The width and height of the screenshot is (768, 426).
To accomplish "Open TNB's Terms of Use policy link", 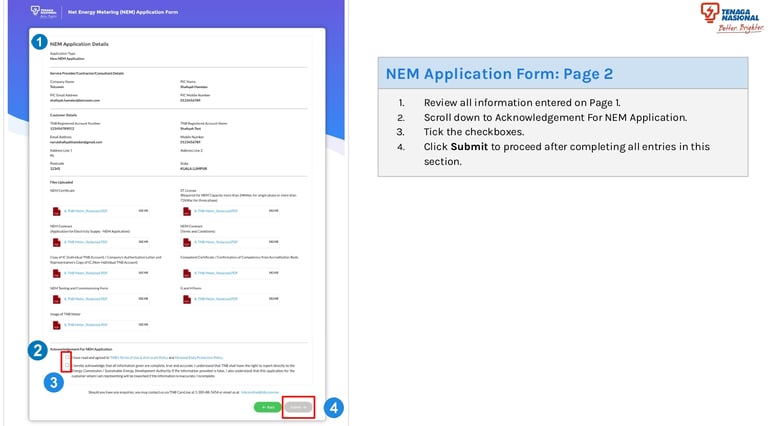I will click(x=139, y=358).
